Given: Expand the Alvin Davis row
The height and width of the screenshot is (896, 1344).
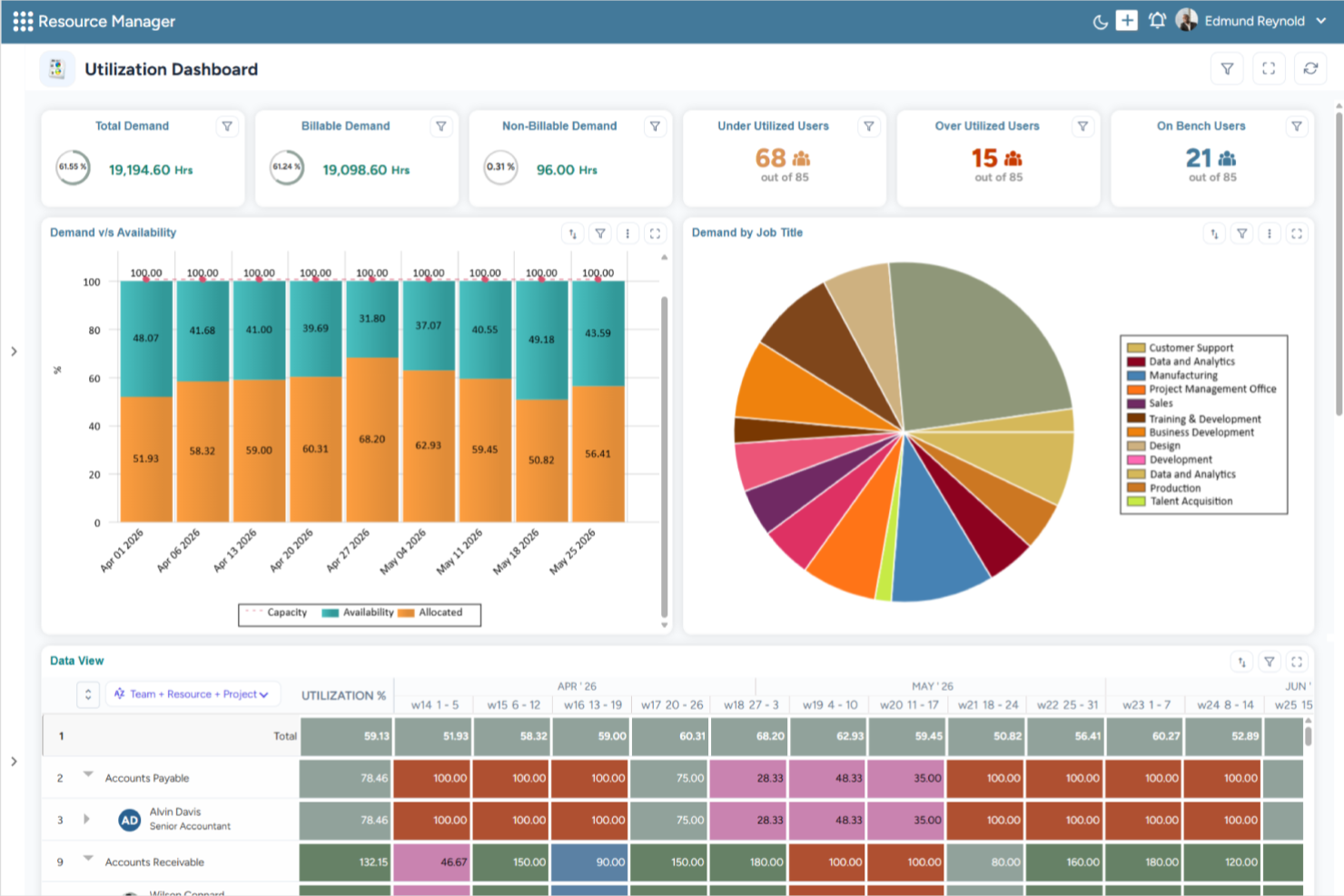Looking at the screenshot, I should pyautogui.click(x=87, y=819).
